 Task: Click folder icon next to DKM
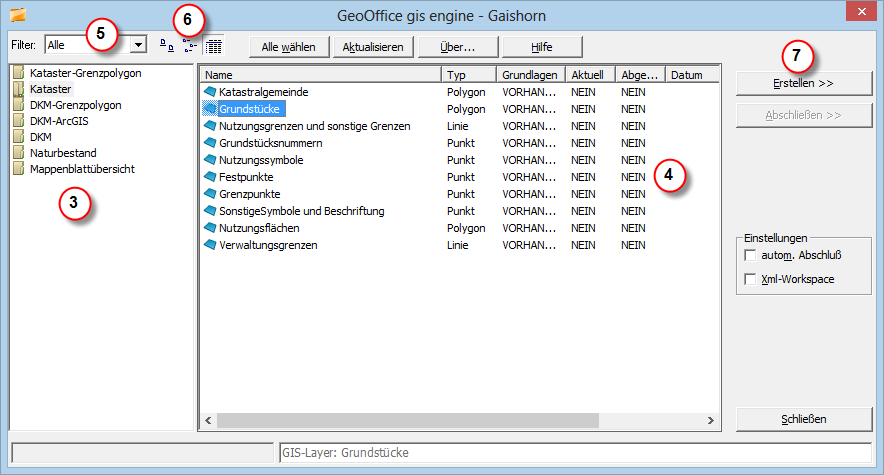(x=19, y=136)
